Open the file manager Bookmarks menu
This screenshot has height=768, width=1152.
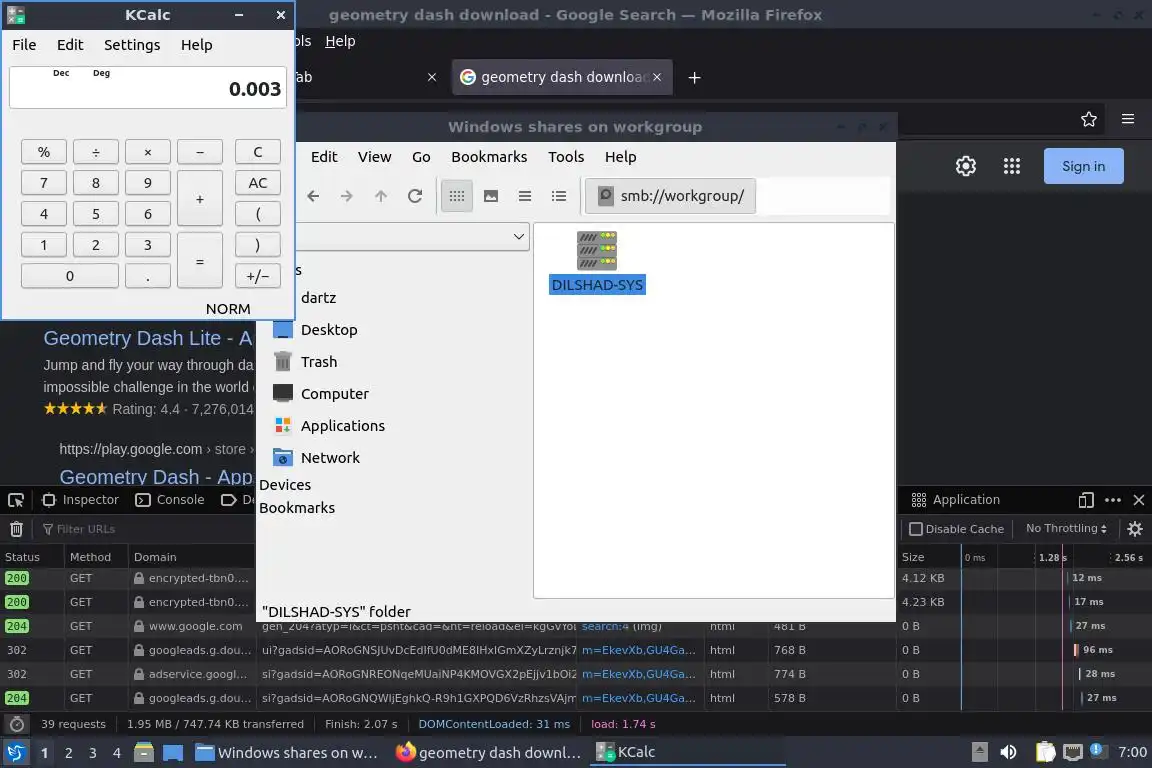489,157
